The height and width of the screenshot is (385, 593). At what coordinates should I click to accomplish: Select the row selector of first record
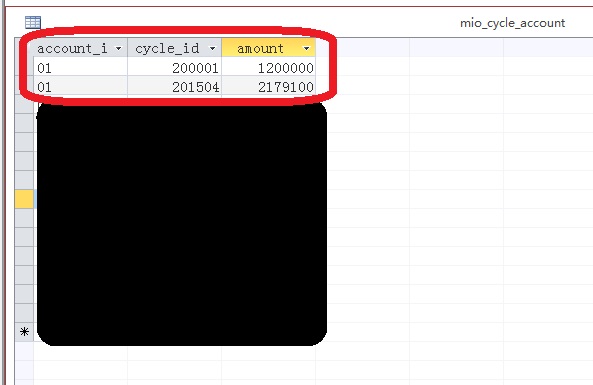(25, 67)
